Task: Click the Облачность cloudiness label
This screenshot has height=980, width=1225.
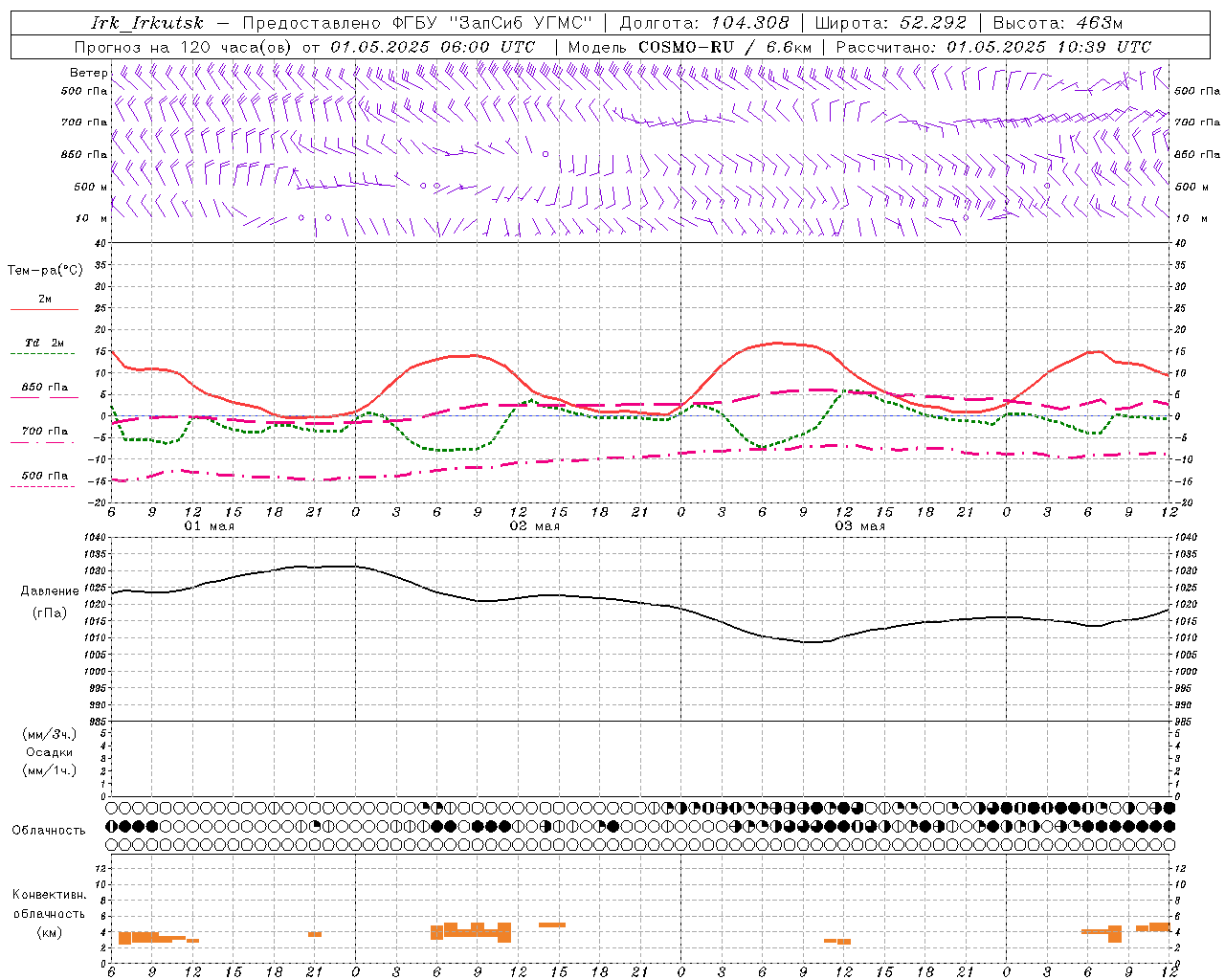Action: (x=49, y=830)
